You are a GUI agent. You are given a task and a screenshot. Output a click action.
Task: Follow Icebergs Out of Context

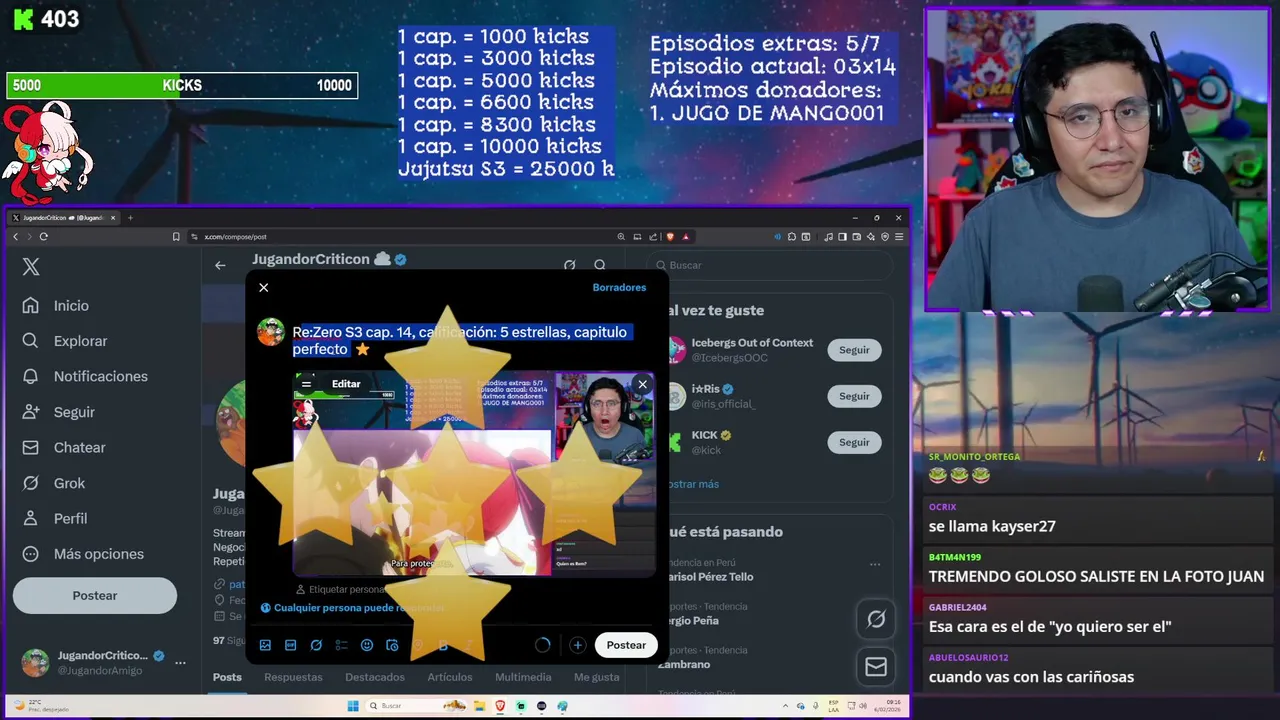(854, 350)
